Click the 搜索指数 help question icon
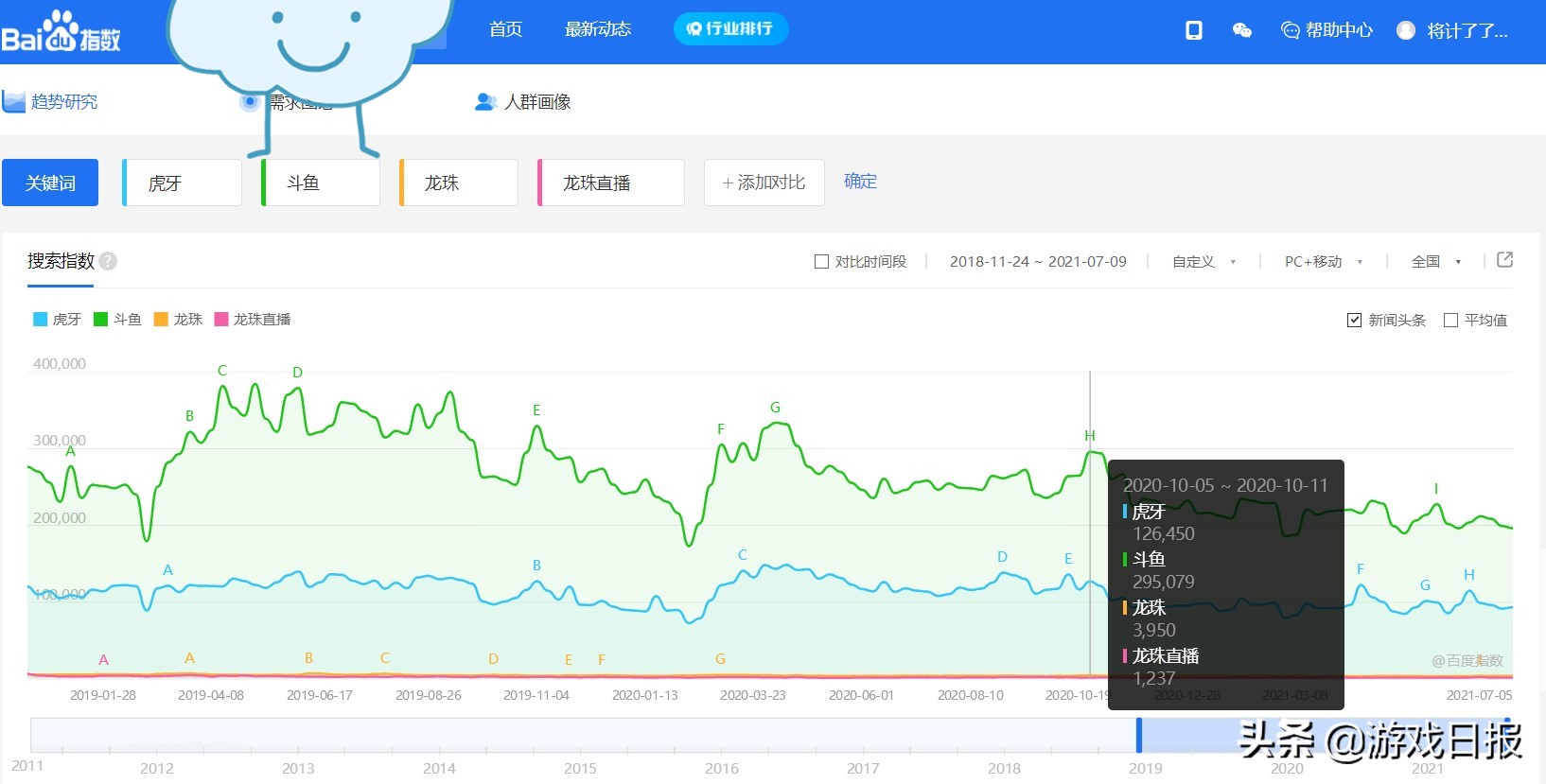The width and height of the screenshot is (1546, 784). click(x=108, y=261)
